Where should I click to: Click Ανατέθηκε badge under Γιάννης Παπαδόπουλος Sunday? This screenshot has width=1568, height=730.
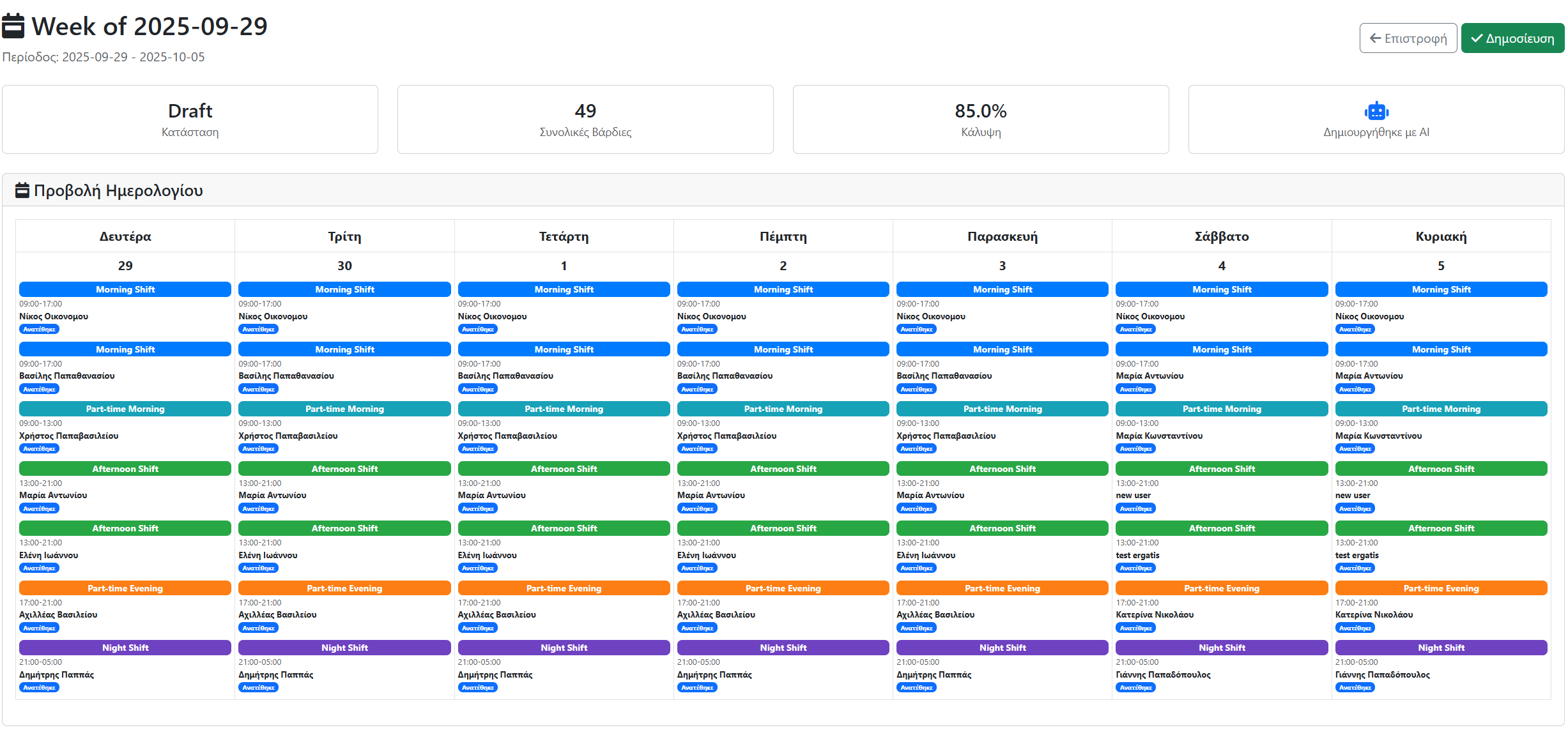coord(1355,688)
